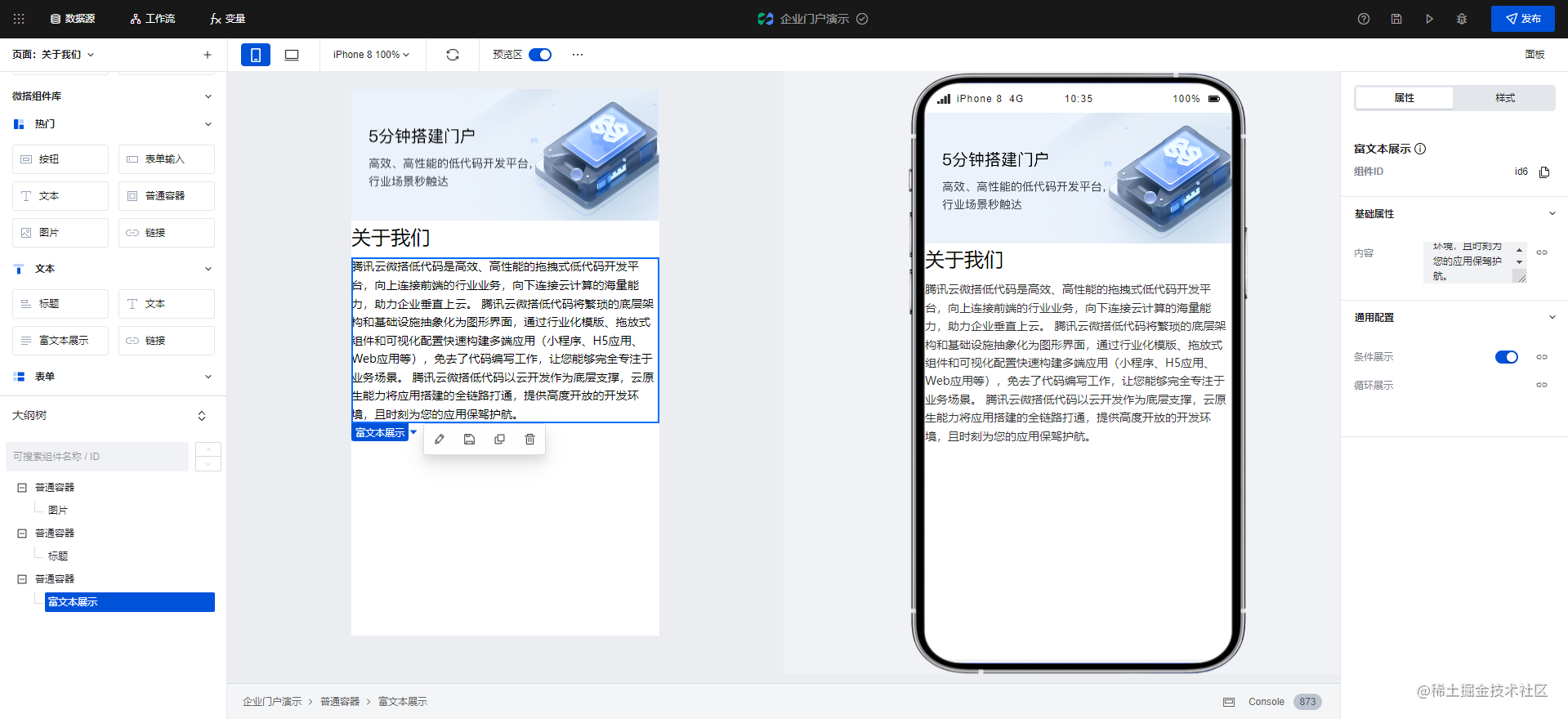The height and width of the screenshot is (719, 1568).
Task: Open the 变量 variables menu
Action: click(x=228, y=18)
